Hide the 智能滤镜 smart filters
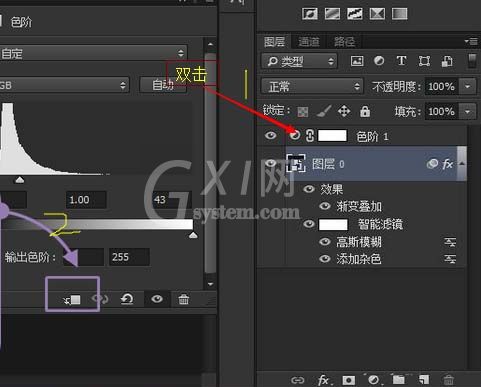 pos(309,224)
